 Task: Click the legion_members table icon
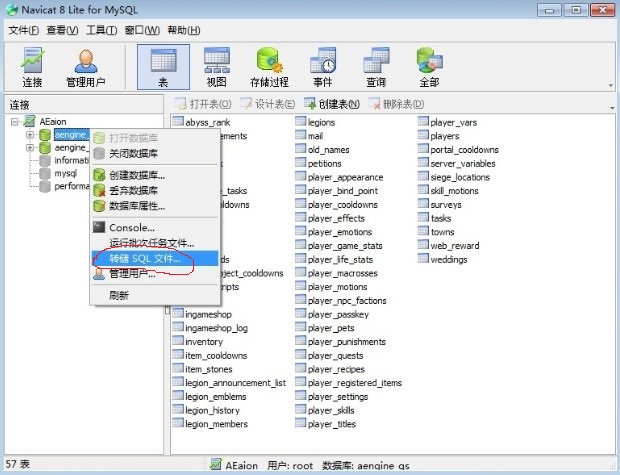tap(178, 423)
